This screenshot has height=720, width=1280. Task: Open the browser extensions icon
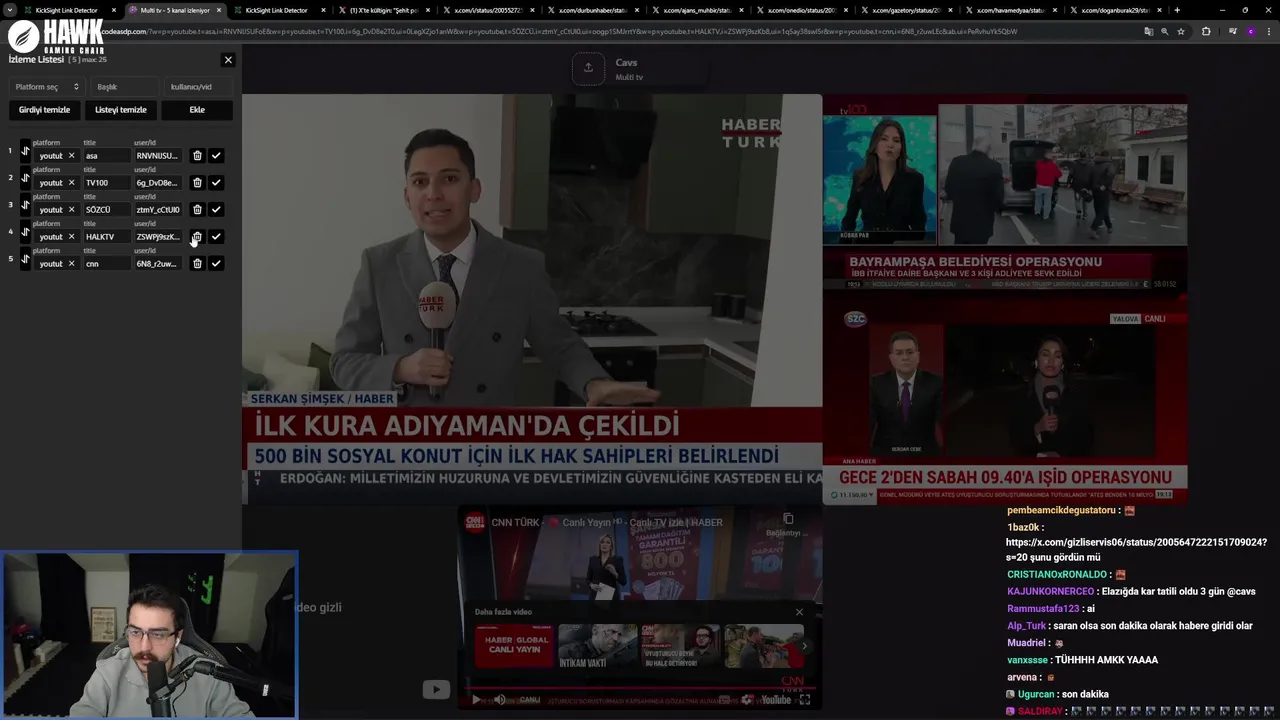[1206, 31]
